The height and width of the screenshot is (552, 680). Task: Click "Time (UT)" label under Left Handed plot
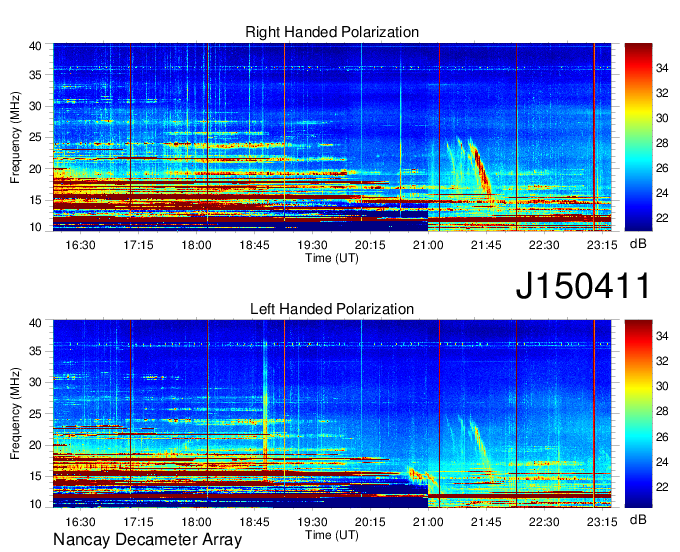coord(332,535)
